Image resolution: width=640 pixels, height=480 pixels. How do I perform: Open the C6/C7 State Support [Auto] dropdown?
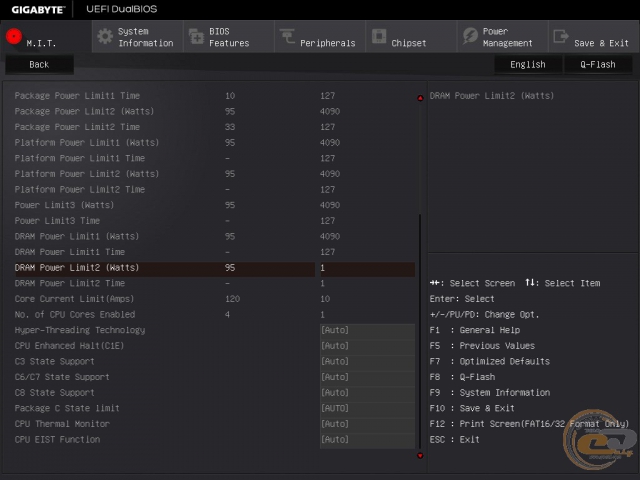click(367, 377)
